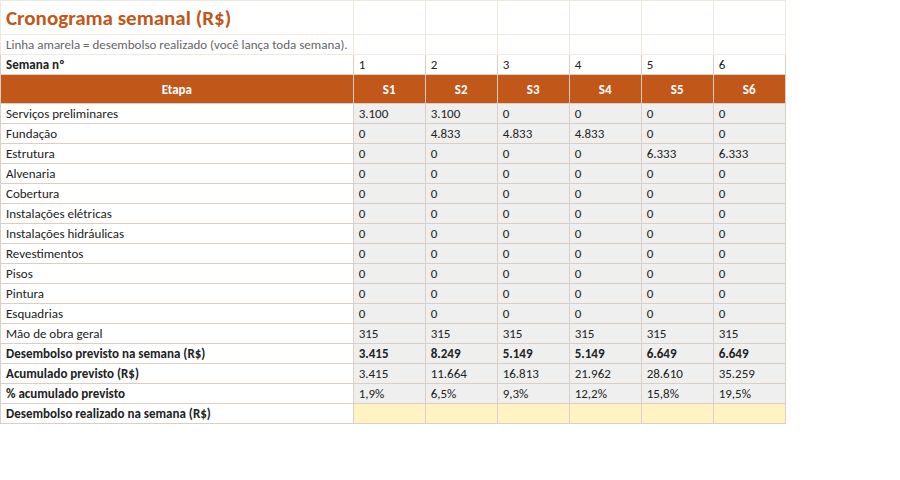The width and height of the screenshot is (900, 480).
Task: Select 'Desembolso realizado na semana (R$)' label
Action: tap(177, 414)
